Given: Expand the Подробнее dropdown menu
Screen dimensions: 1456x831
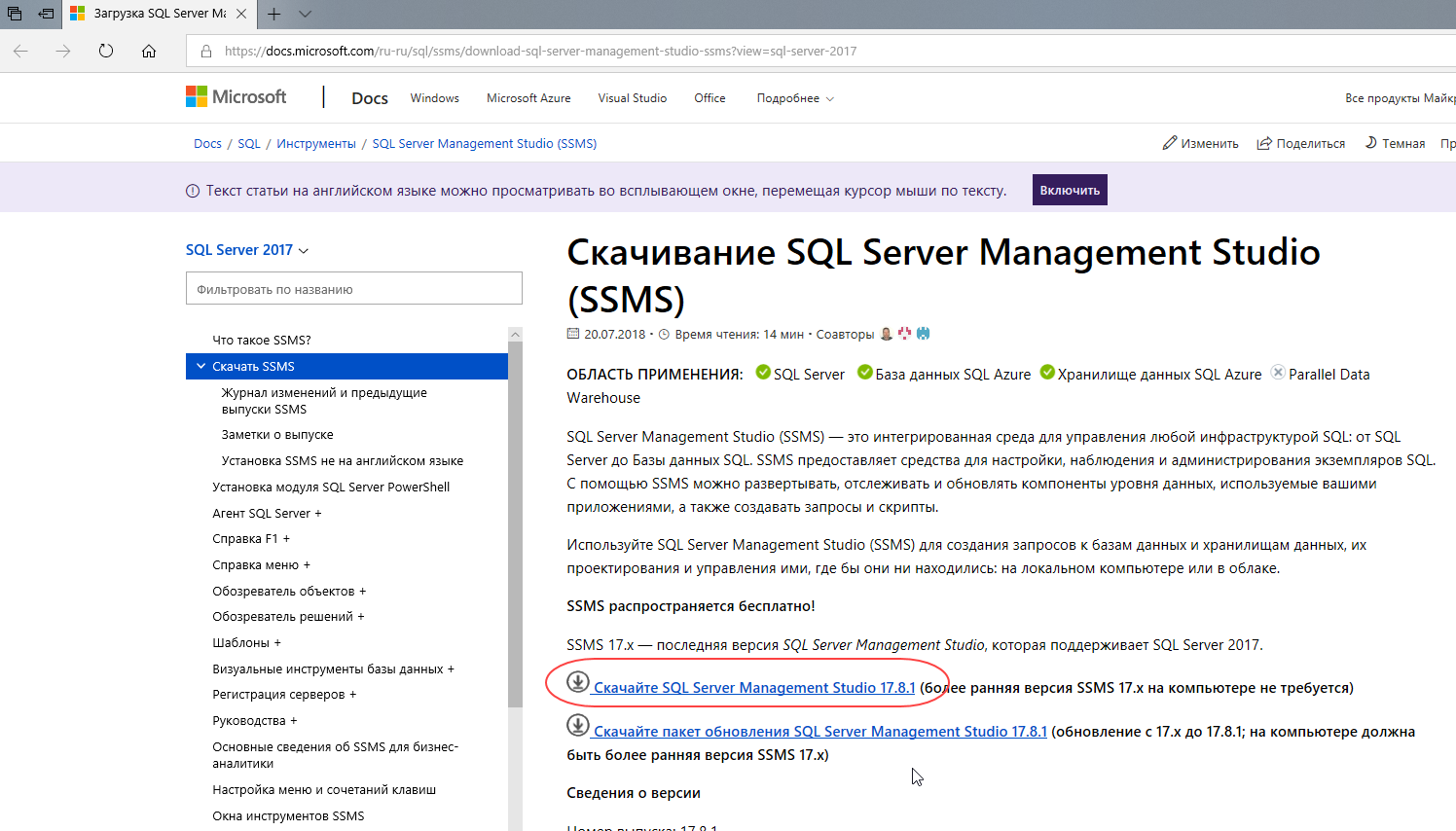Looking at the screenshot, I should (795, 98).
